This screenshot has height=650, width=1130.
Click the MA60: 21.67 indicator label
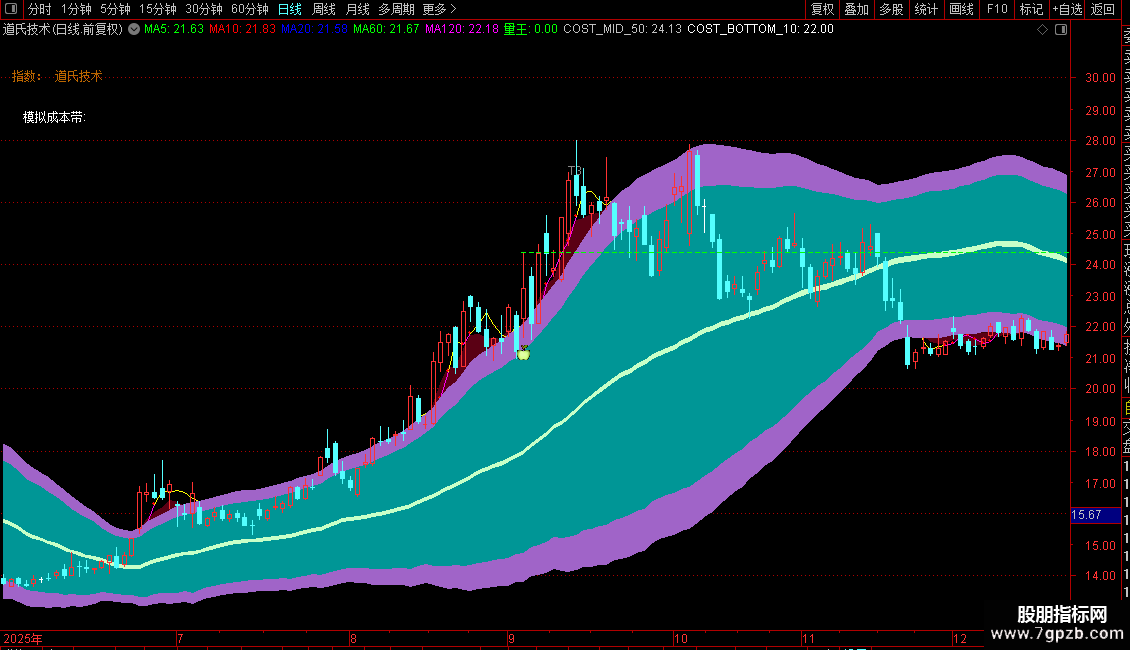click(x=386, y=29)
